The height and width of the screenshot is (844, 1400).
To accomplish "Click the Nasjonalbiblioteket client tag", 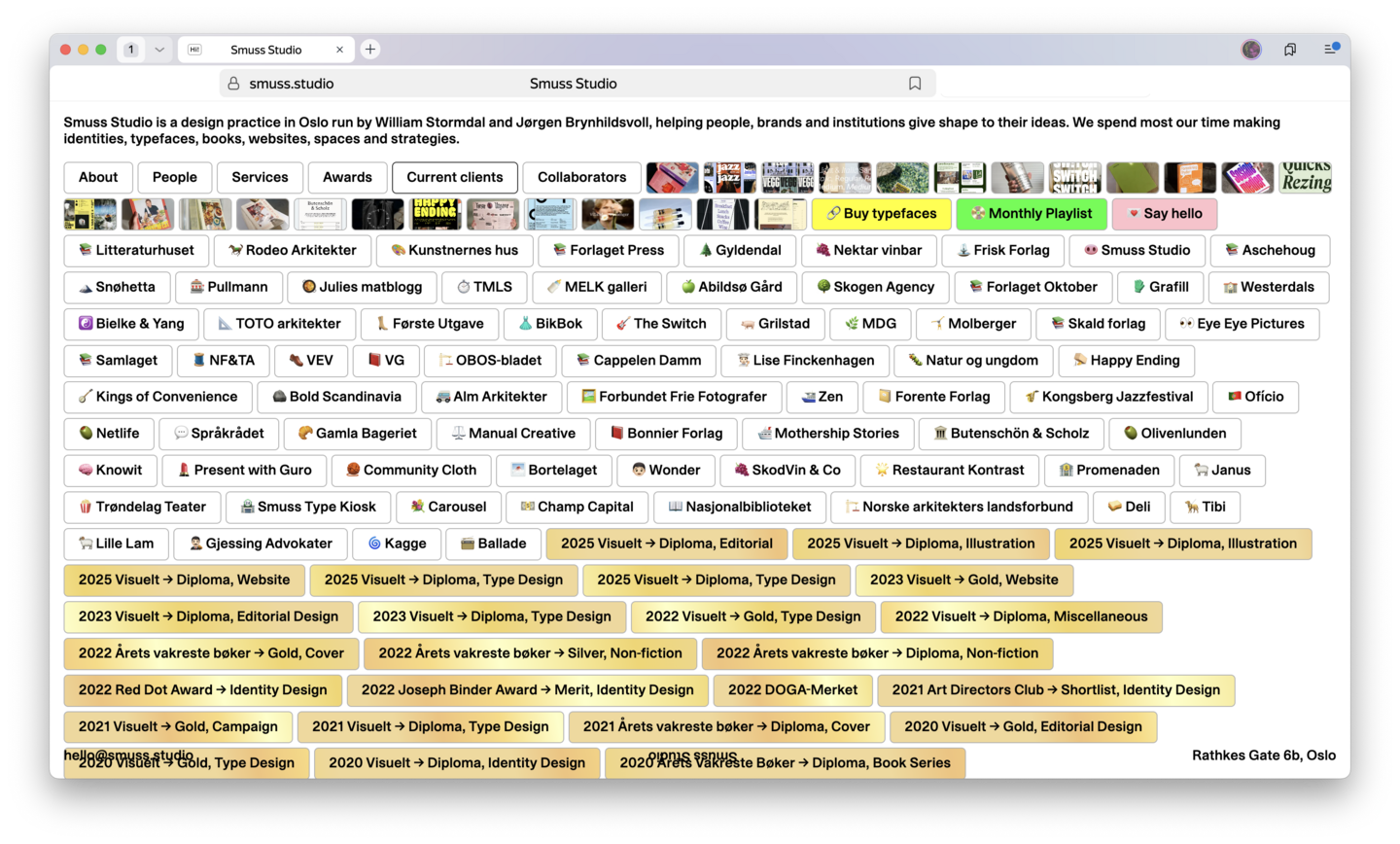I will (739, 507).
